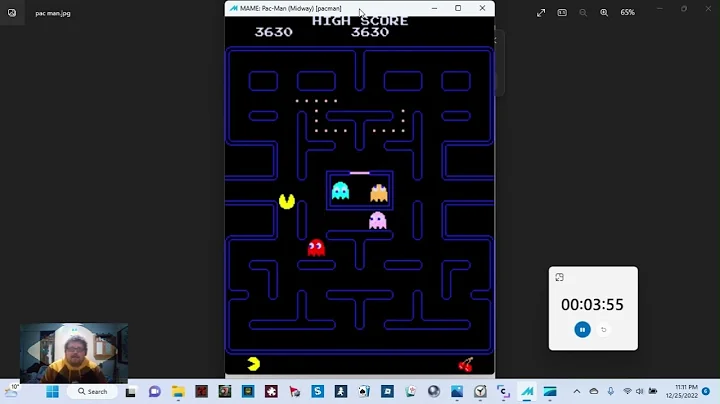
Task: Click the webcam overlay thumbnail
Action: tap(74, 353)
